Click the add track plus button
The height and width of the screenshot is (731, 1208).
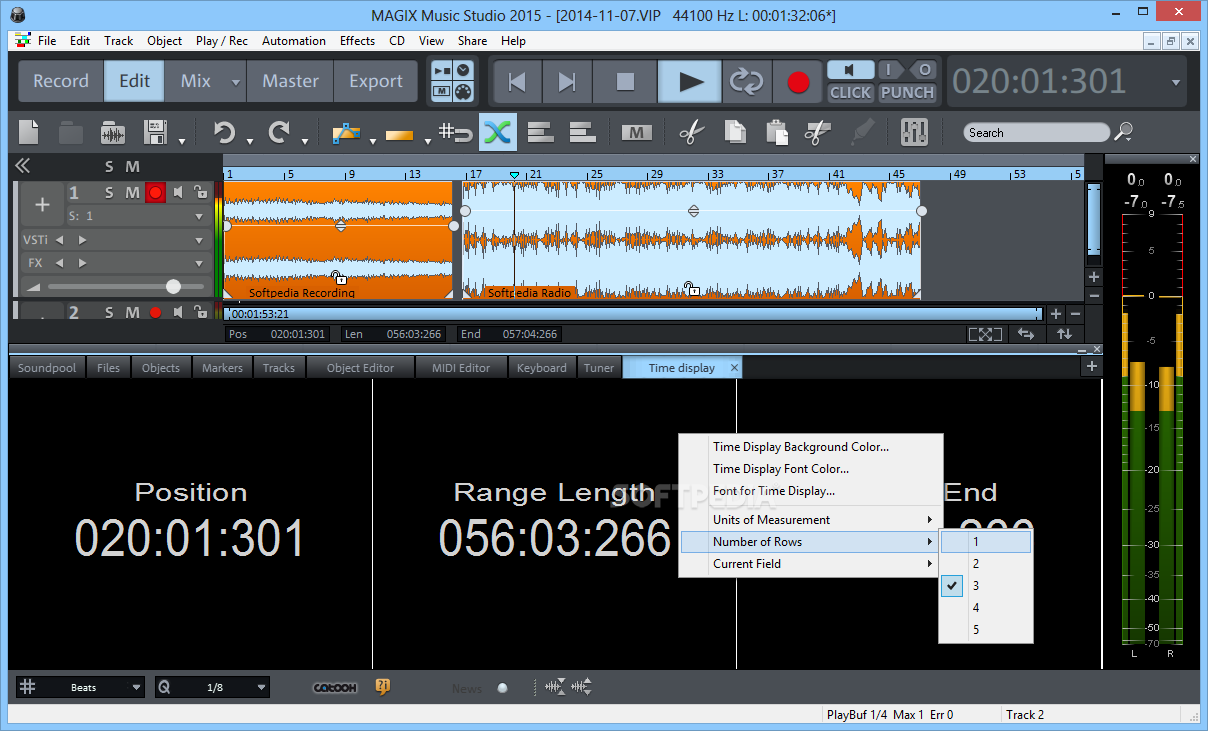[x=42, y=205]
